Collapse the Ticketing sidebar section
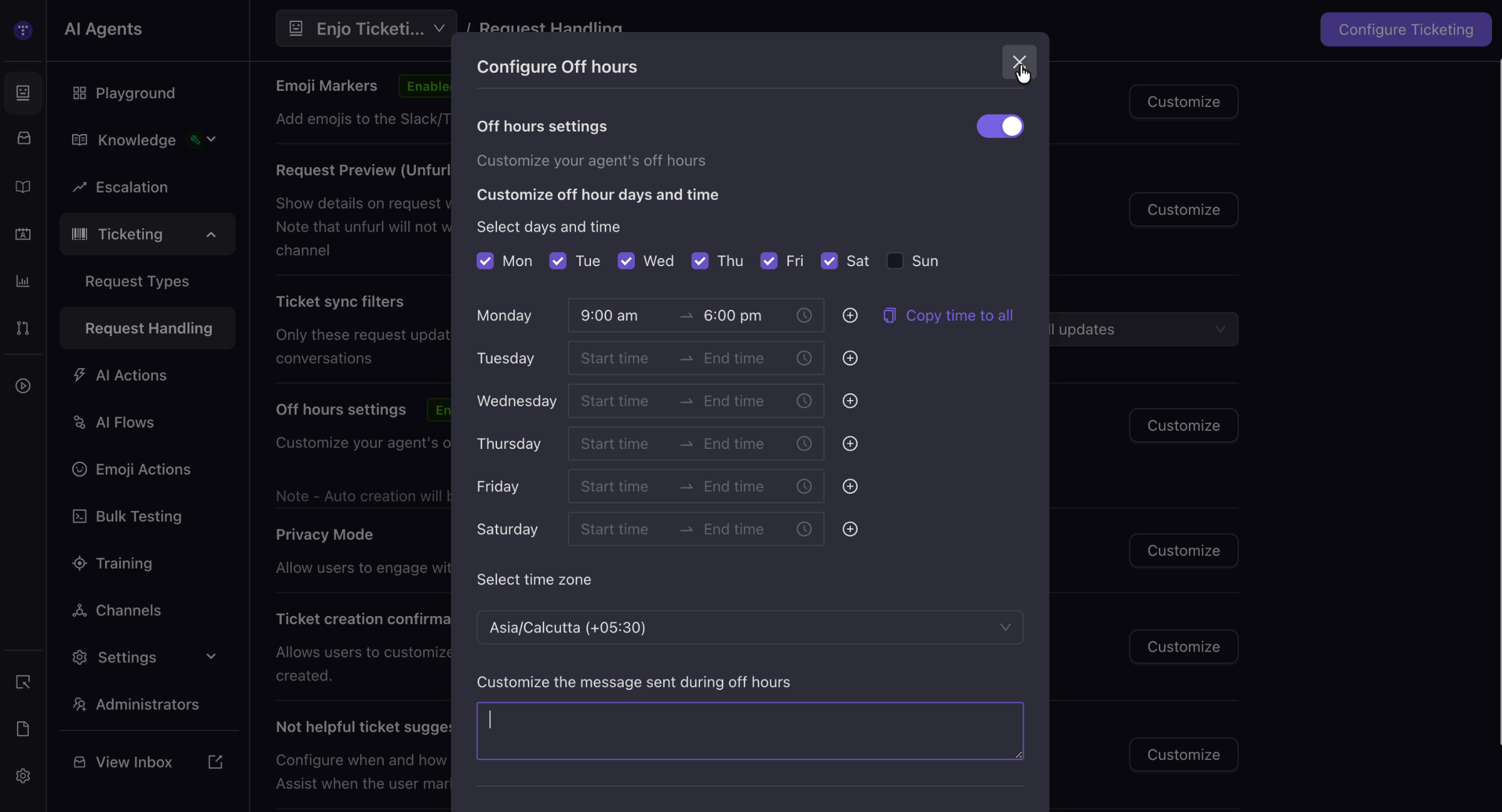The image size is (1502, 812). (147, 234)
